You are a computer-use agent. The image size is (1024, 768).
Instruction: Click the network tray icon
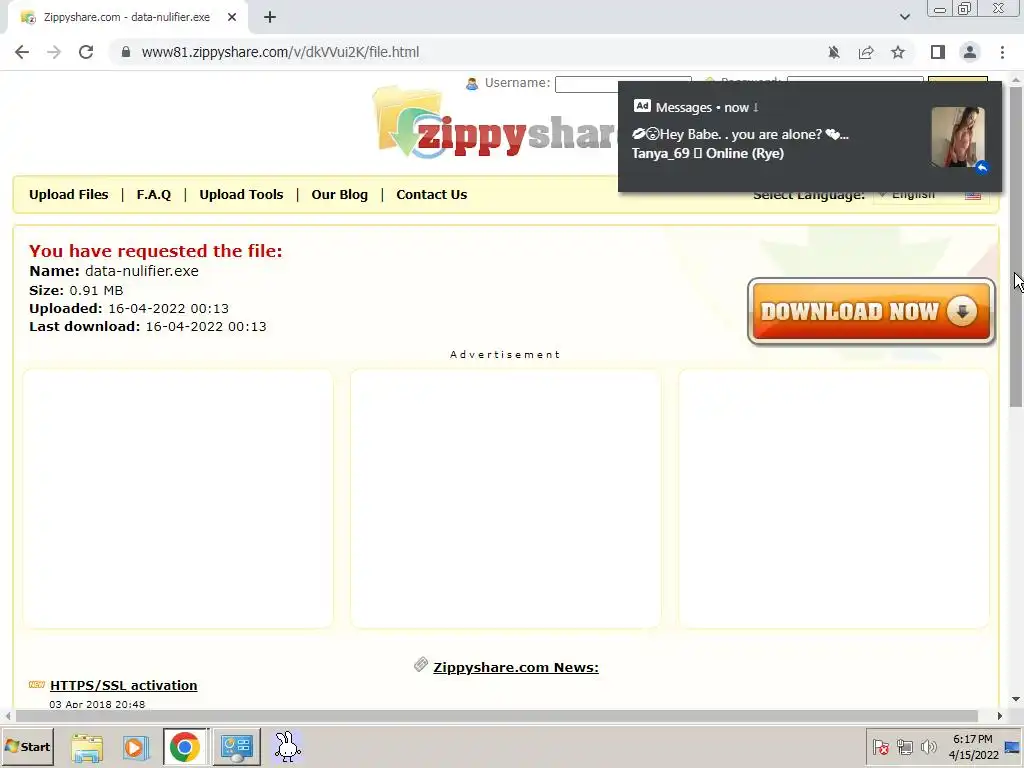(x=904, y=746)
